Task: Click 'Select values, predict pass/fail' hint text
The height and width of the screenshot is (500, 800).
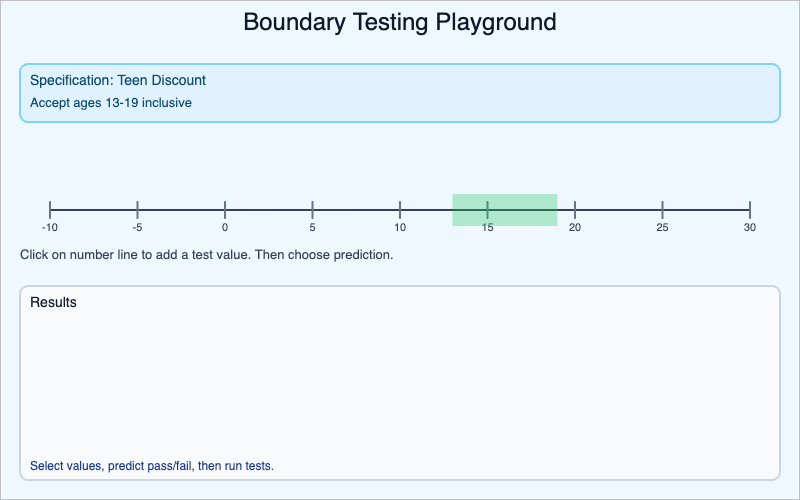Action: click(152, 465)
